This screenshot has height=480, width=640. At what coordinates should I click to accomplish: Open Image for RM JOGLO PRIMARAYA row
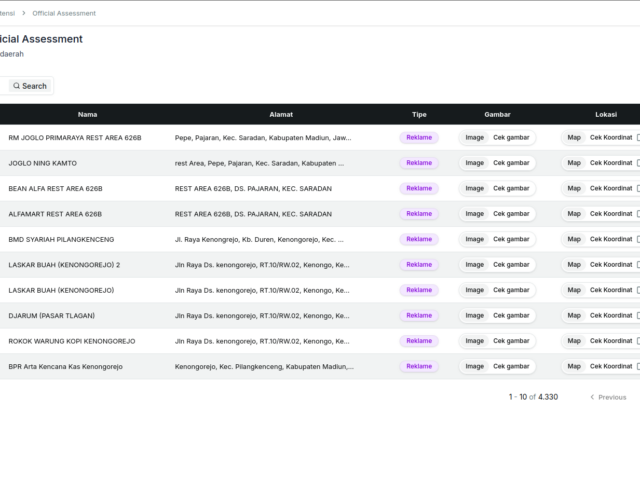(474, 138)
